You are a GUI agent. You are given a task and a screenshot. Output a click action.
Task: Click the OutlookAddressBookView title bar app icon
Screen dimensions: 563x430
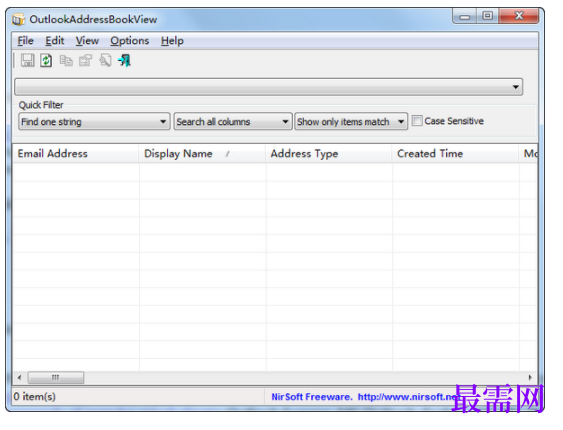coord(18,19)
